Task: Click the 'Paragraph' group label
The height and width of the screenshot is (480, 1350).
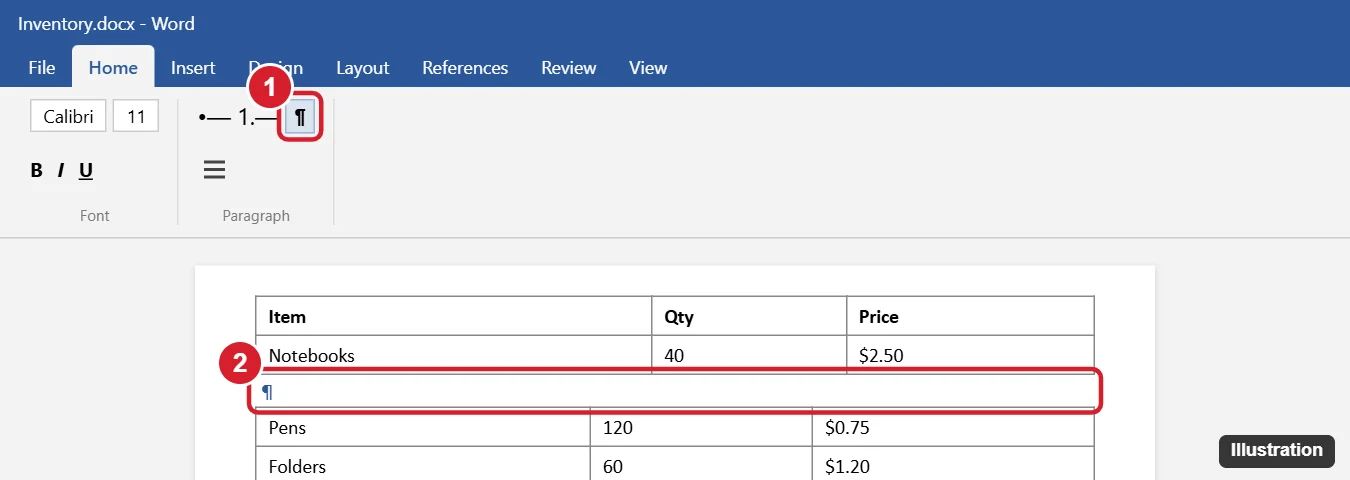Action: pyautogui.click(x=256, y=215)
